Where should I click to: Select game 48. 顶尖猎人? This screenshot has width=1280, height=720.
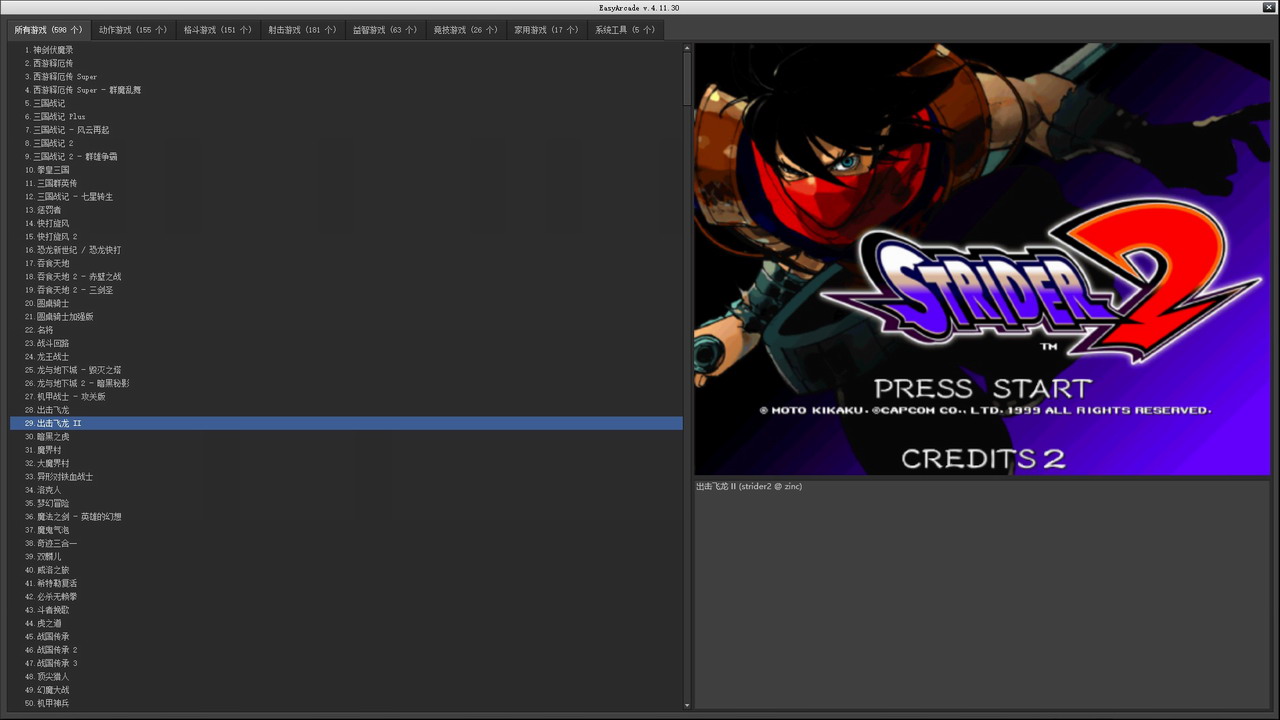(x=346, y=676)
